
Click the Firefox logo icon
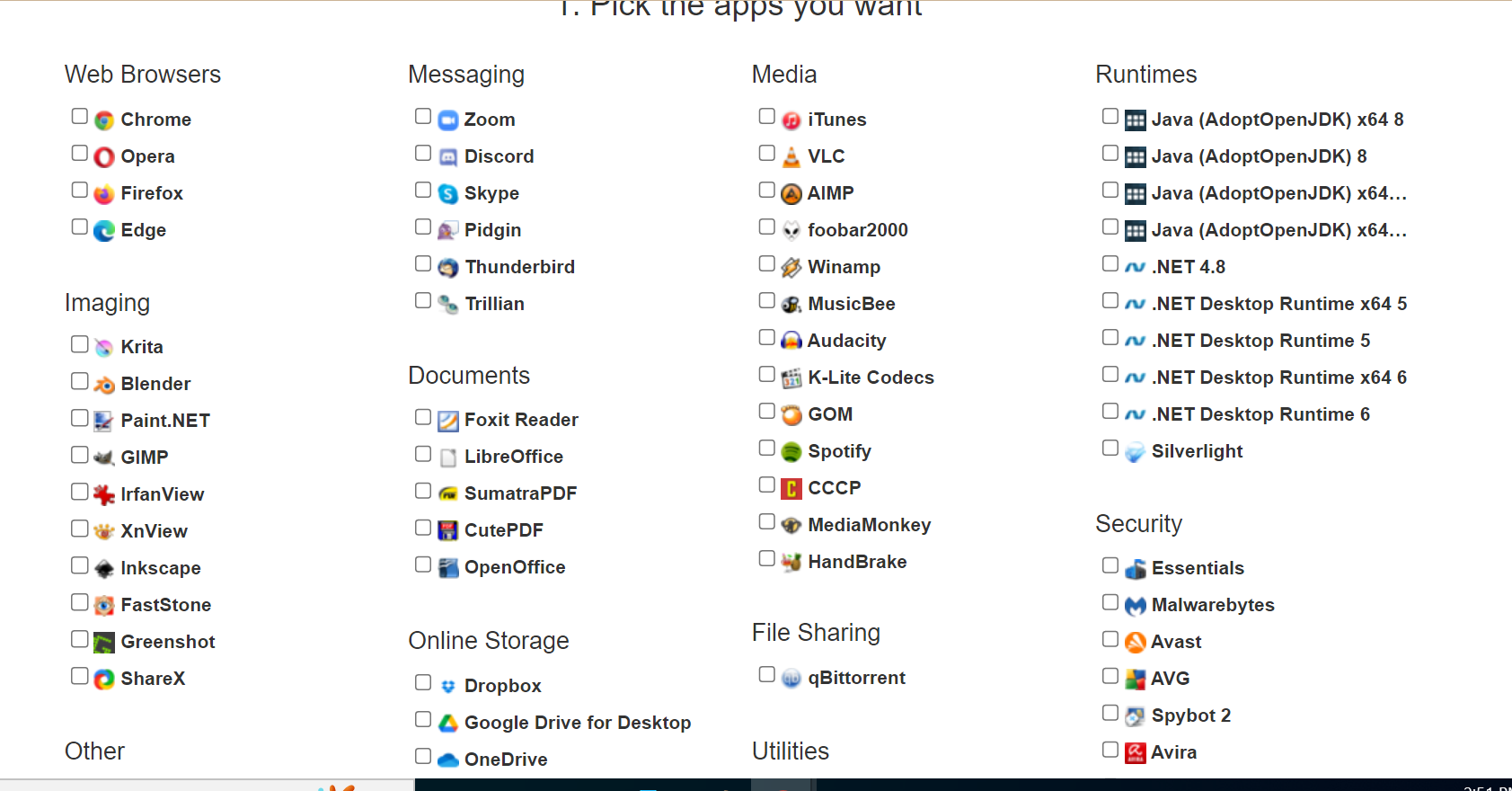point(104,194)
